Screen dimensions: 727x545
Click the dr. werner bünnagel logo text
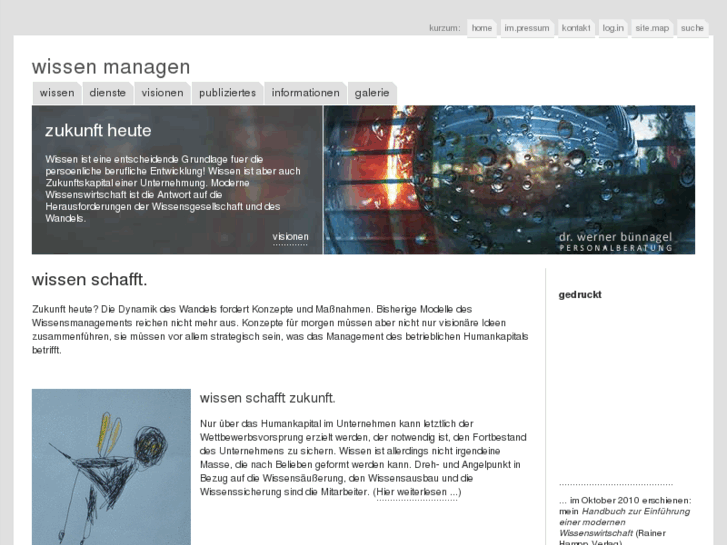point(615,241)
